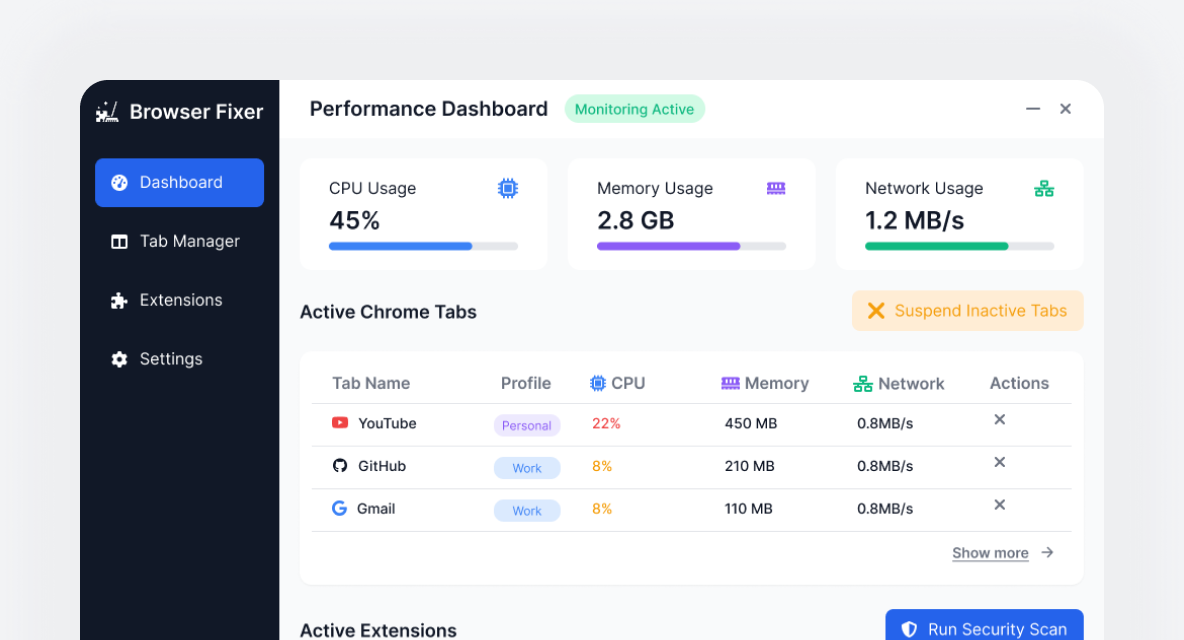The width and height of the screenshot is (1184, 640).
Task: Click the memory icon in Memory Usage card
Action: [x=776, y=188]
